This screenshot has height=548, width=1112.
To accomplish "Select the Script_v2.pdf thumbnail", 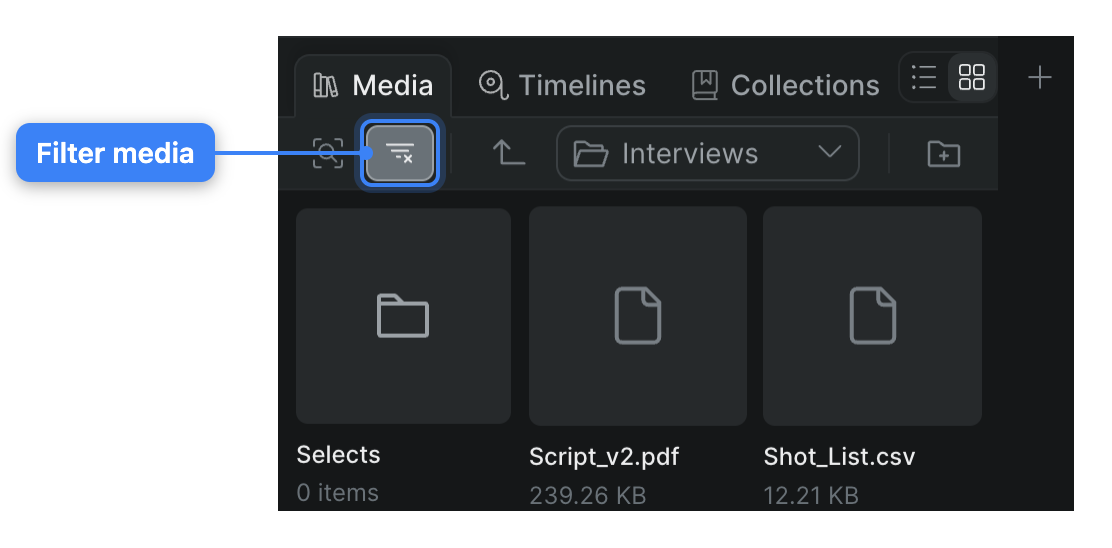I will 638,316.
